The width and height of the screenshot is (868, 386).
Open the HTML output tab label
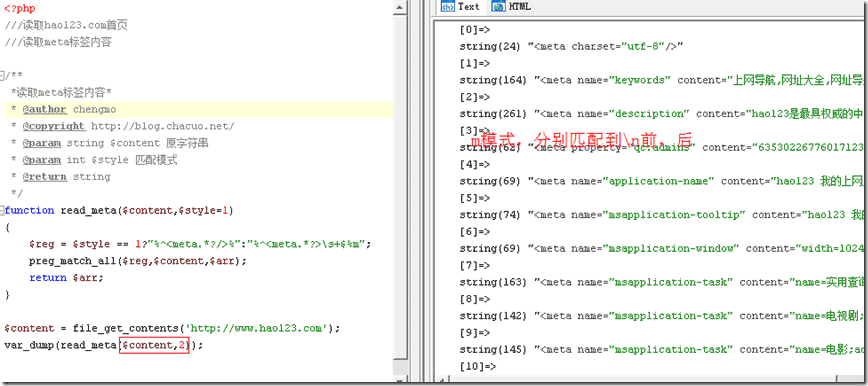pyautogui.click(x=520, y=7)
